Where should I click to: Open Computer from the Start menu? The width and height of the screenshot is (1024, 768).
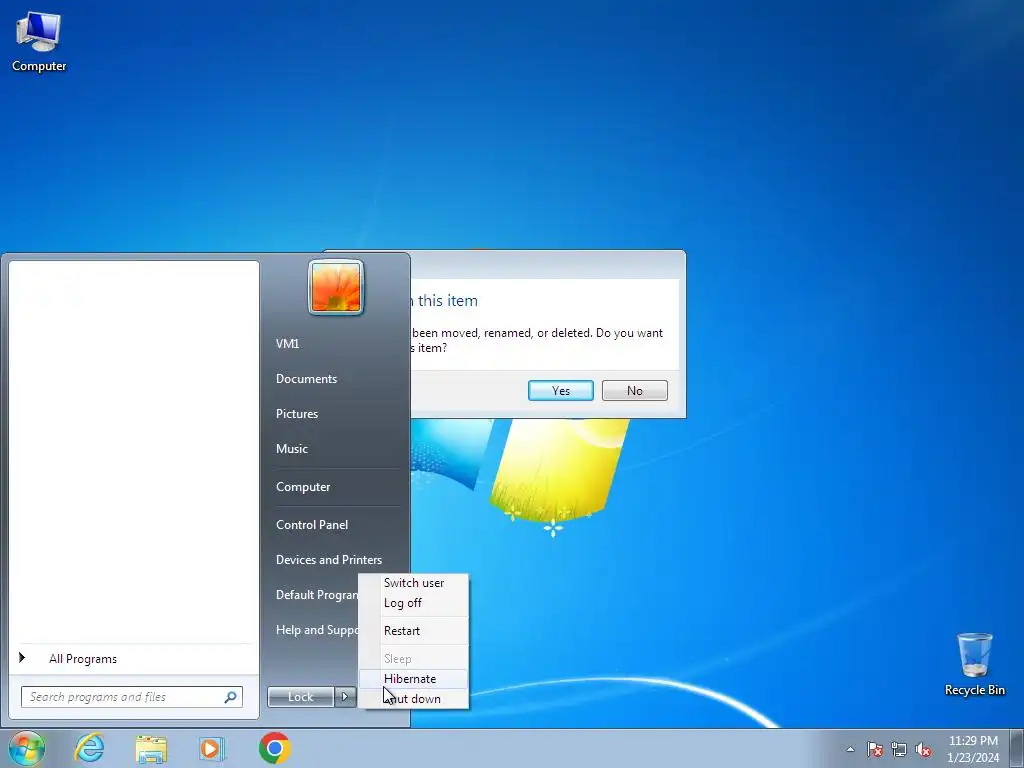coord(303,487)
